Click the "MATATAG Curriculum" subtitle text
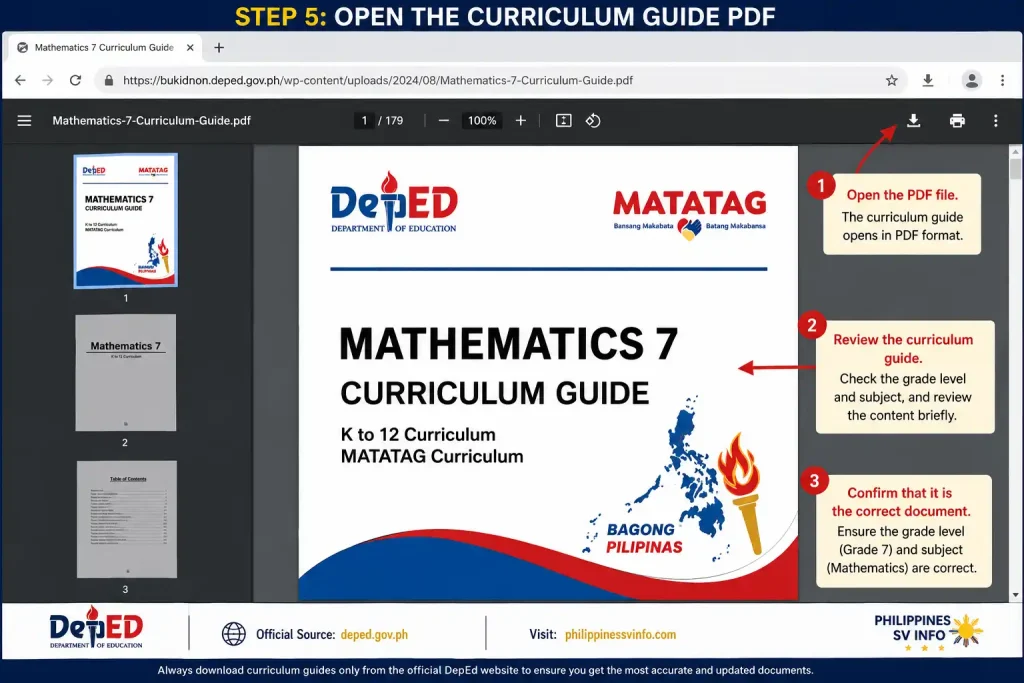 click(x=432, y=456)
